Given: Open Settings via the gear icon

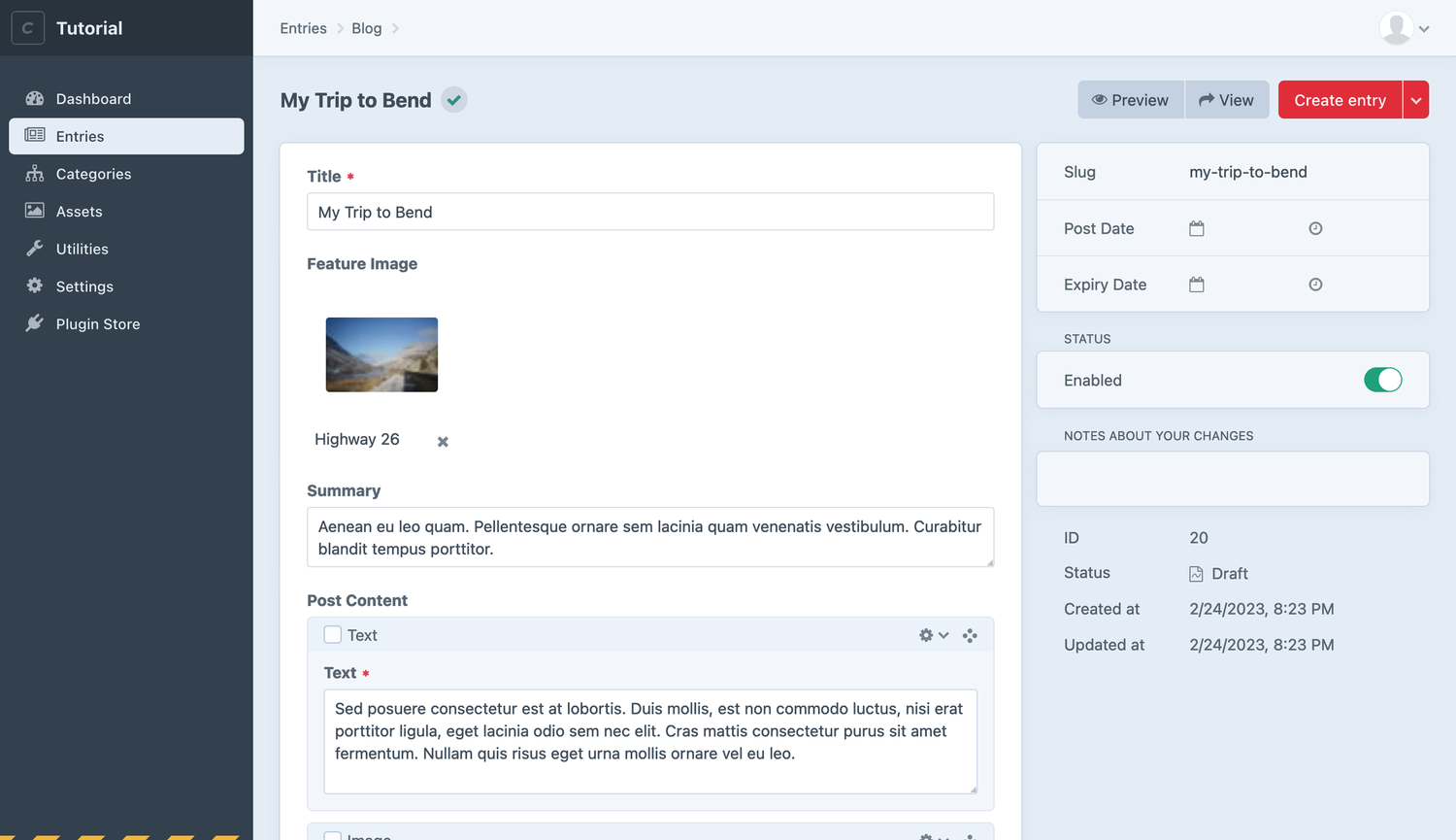Looking at the screenshot, I should pos(35,286).
